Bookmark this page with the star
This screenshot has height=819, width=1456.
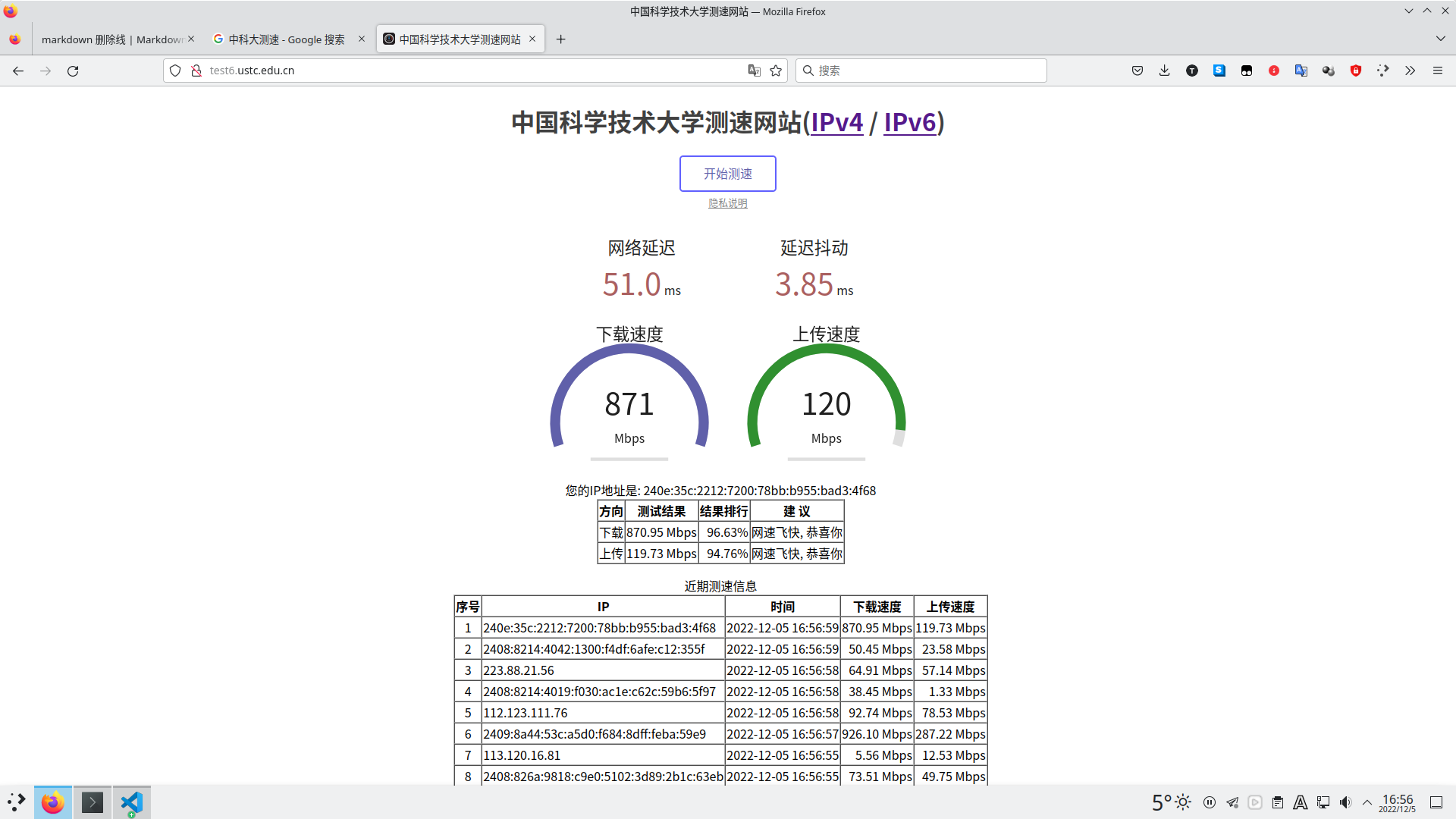[x=776, y=71]
